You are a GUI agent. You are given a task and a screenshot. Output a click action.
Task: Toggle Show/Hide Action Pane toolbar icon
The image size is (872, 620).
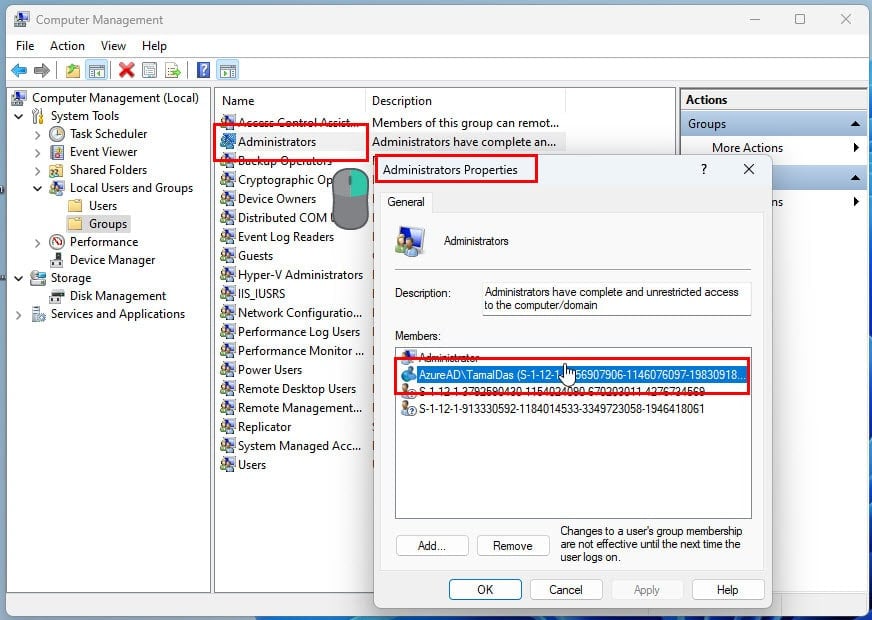[x=228, y=71]
